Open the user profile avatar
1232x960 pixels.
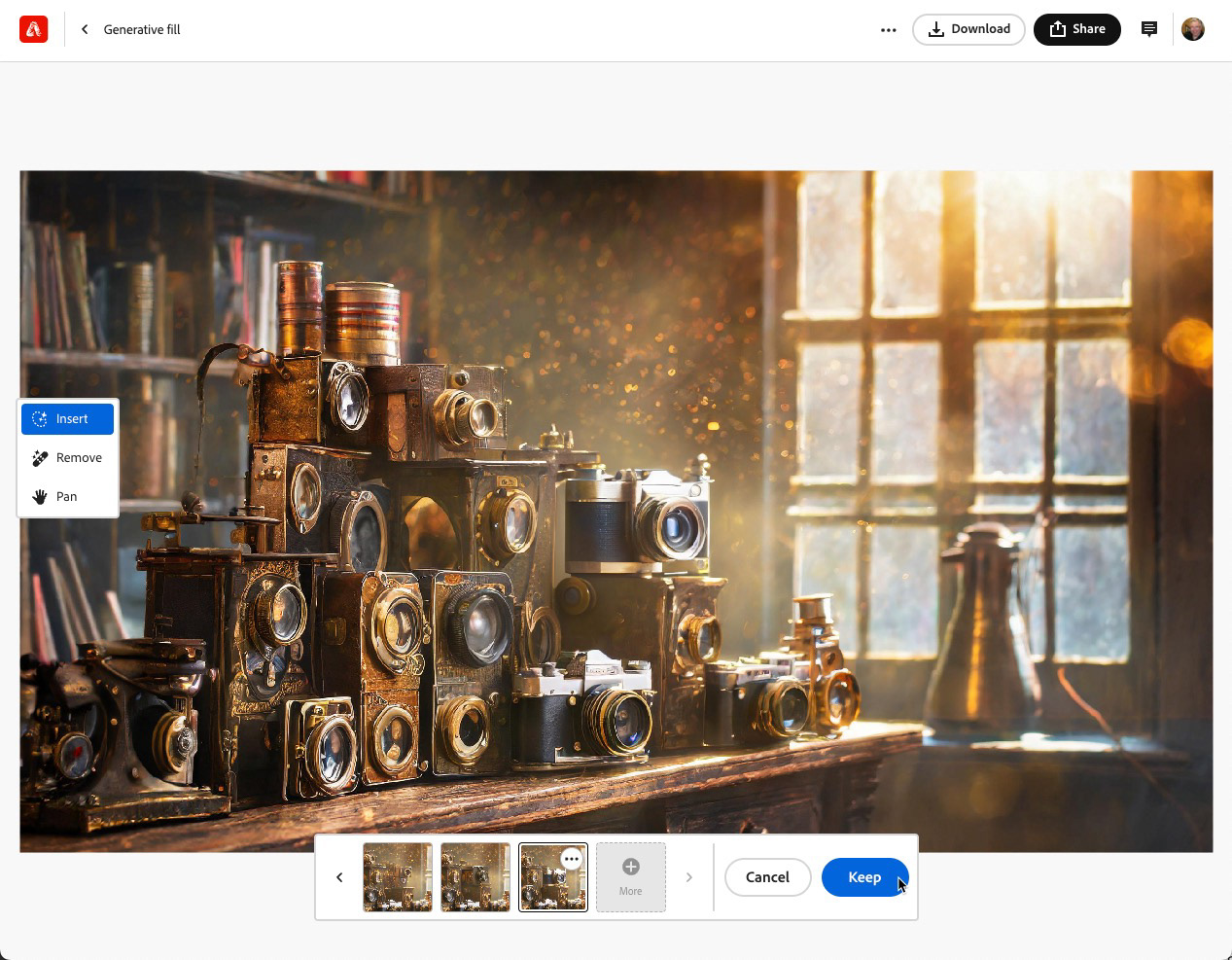1193,29
